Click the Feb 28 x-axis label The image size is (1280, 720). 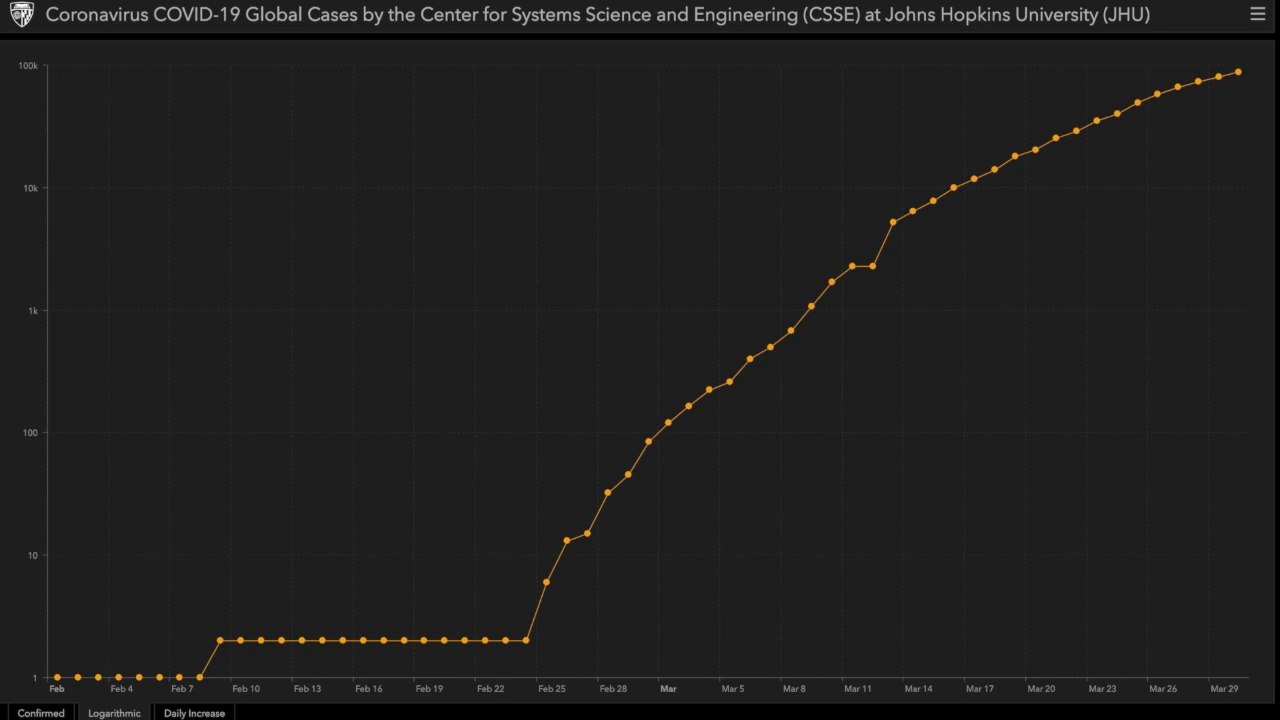[613, 689]
